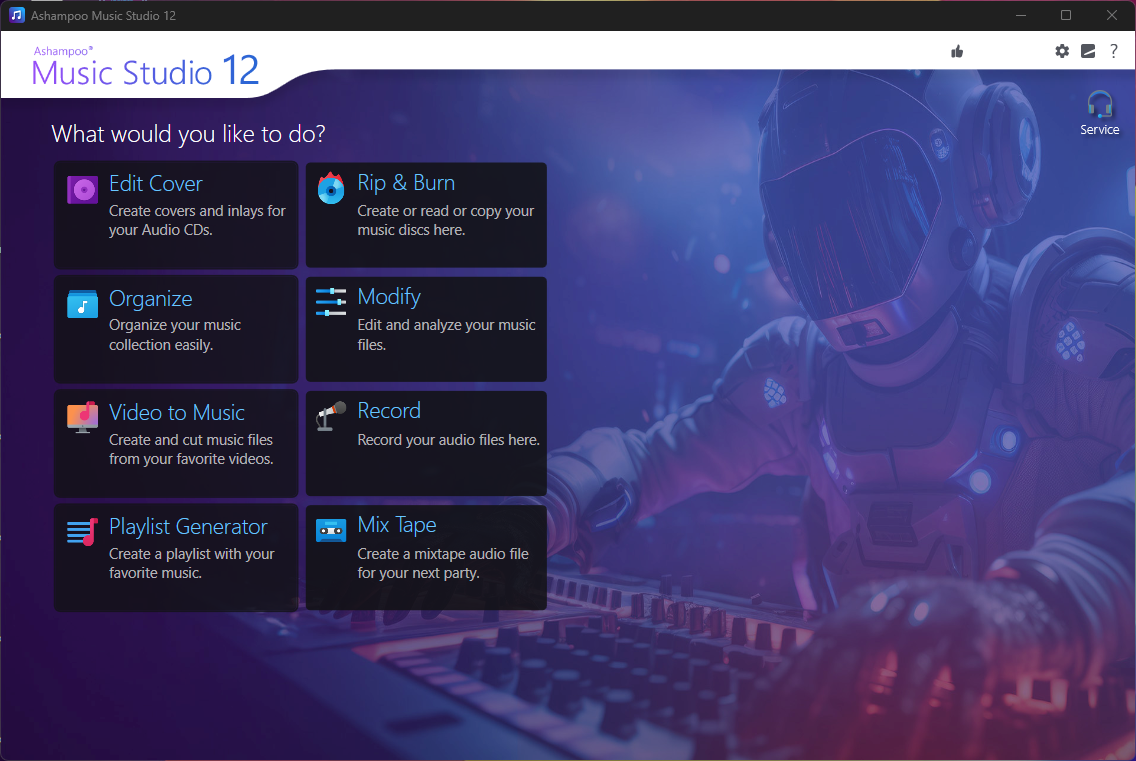The image size is (1136, 761).
Task: Click 'Organize your music collection easily.'
Action: click(x=175, y=335)
